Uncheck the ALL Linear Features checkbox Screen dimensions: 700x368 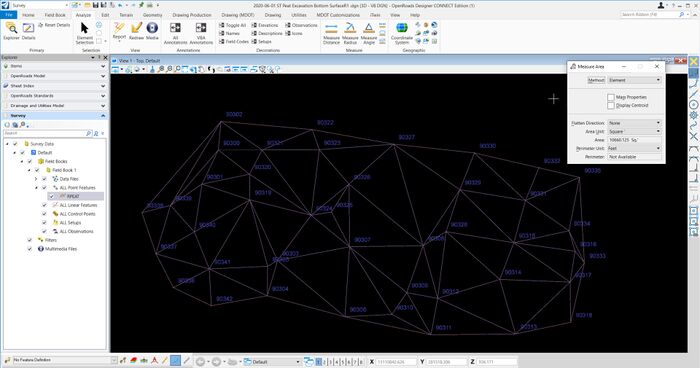coord(44,205)
